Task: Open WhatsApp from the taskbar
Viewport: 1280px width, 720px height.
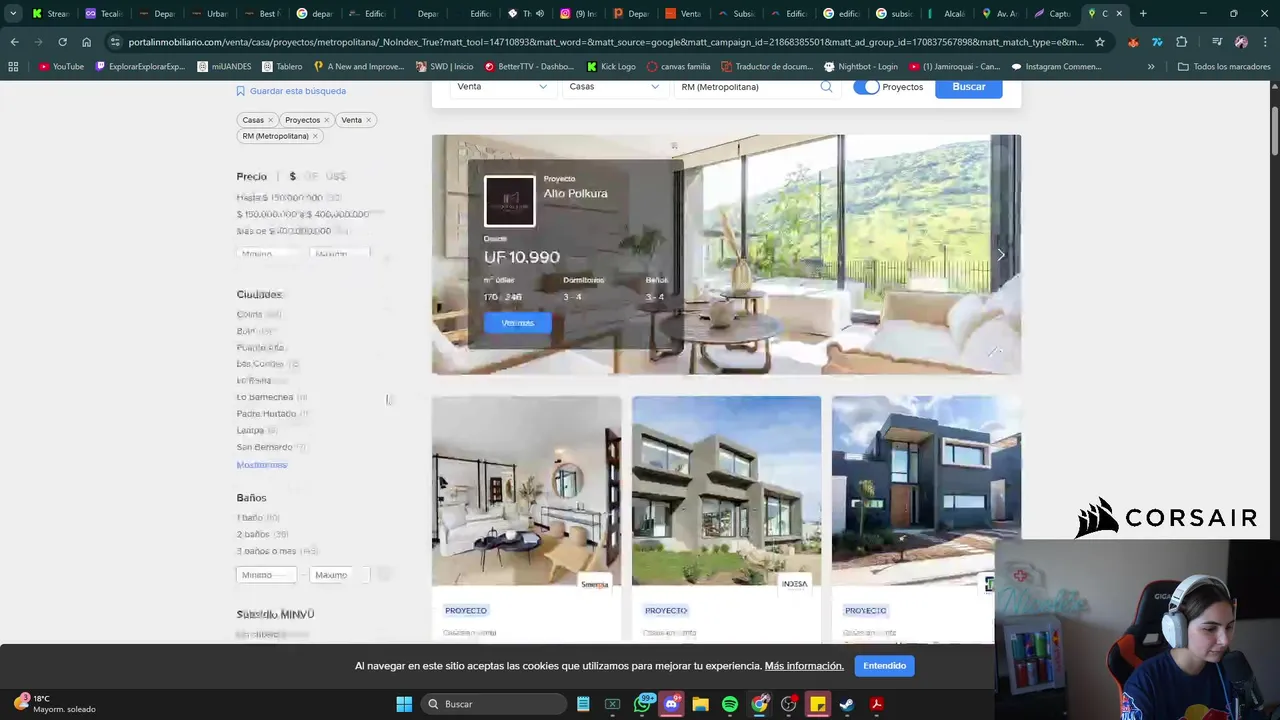Action: click(643, 704)
